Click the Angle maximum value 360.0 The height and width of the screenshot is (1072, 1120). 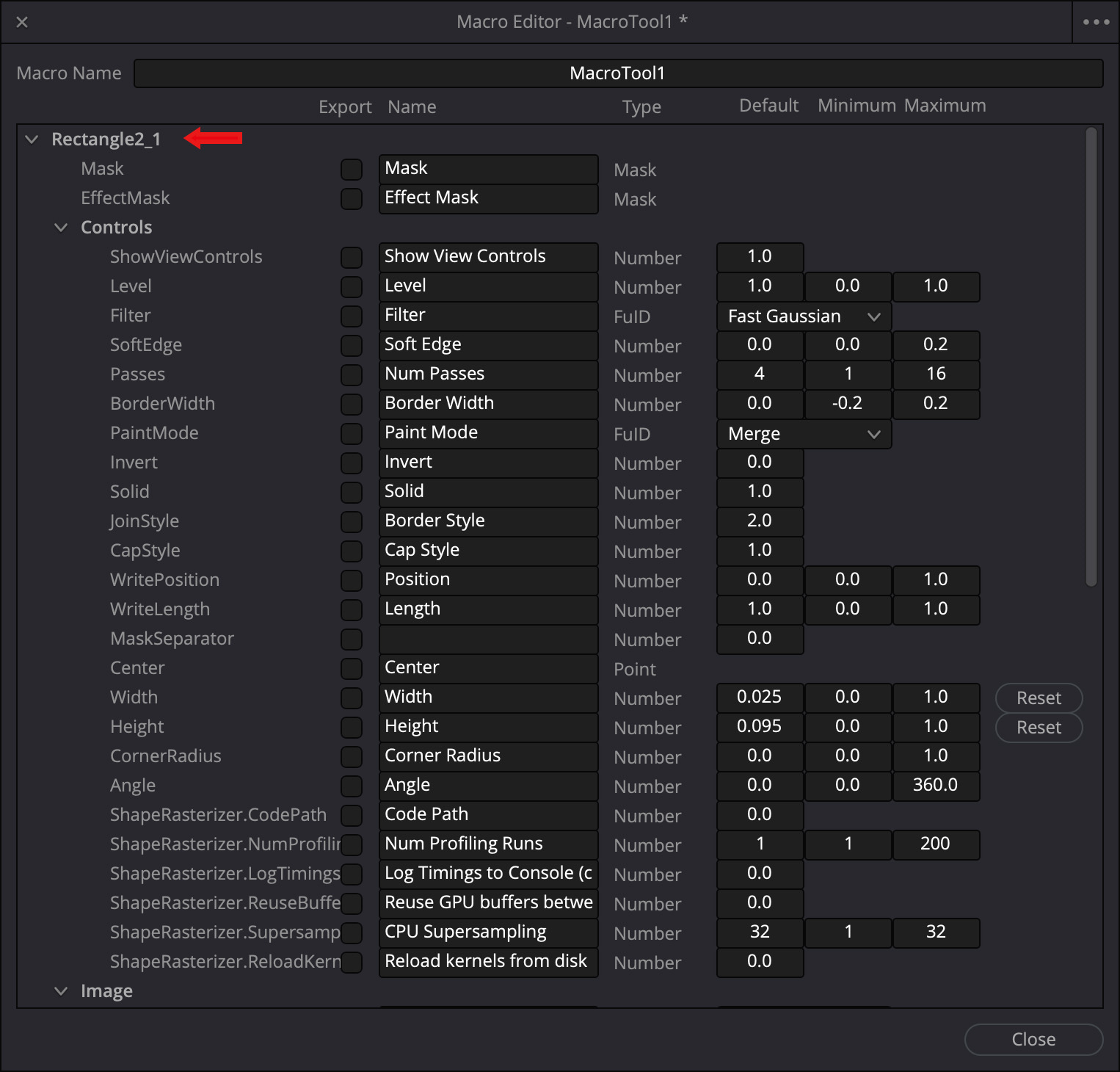935,786
